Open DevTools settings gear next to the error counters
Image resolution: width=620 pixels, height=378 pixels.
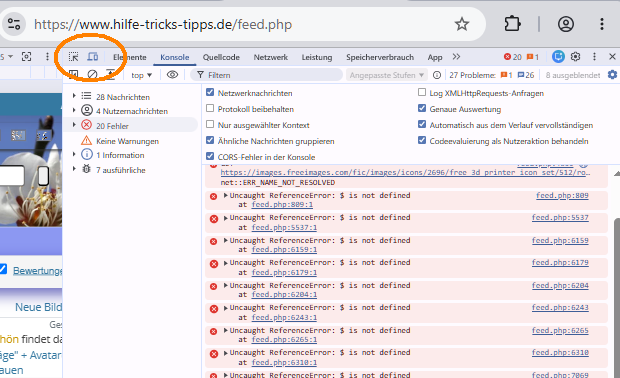575,57
